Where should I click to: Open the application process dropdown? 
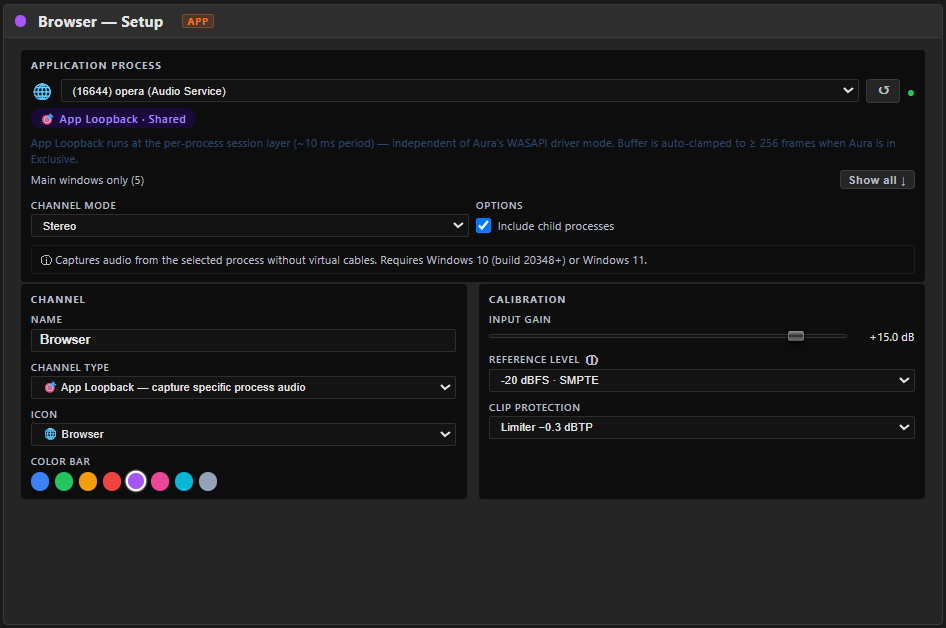(x=460, y=90)
